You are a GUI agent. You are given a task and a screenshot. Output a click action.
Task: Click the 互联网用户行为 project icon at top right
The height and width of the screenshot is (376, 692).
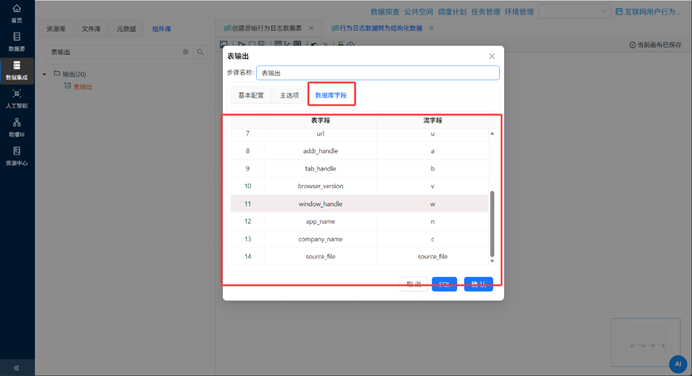(x=619, y=11)
